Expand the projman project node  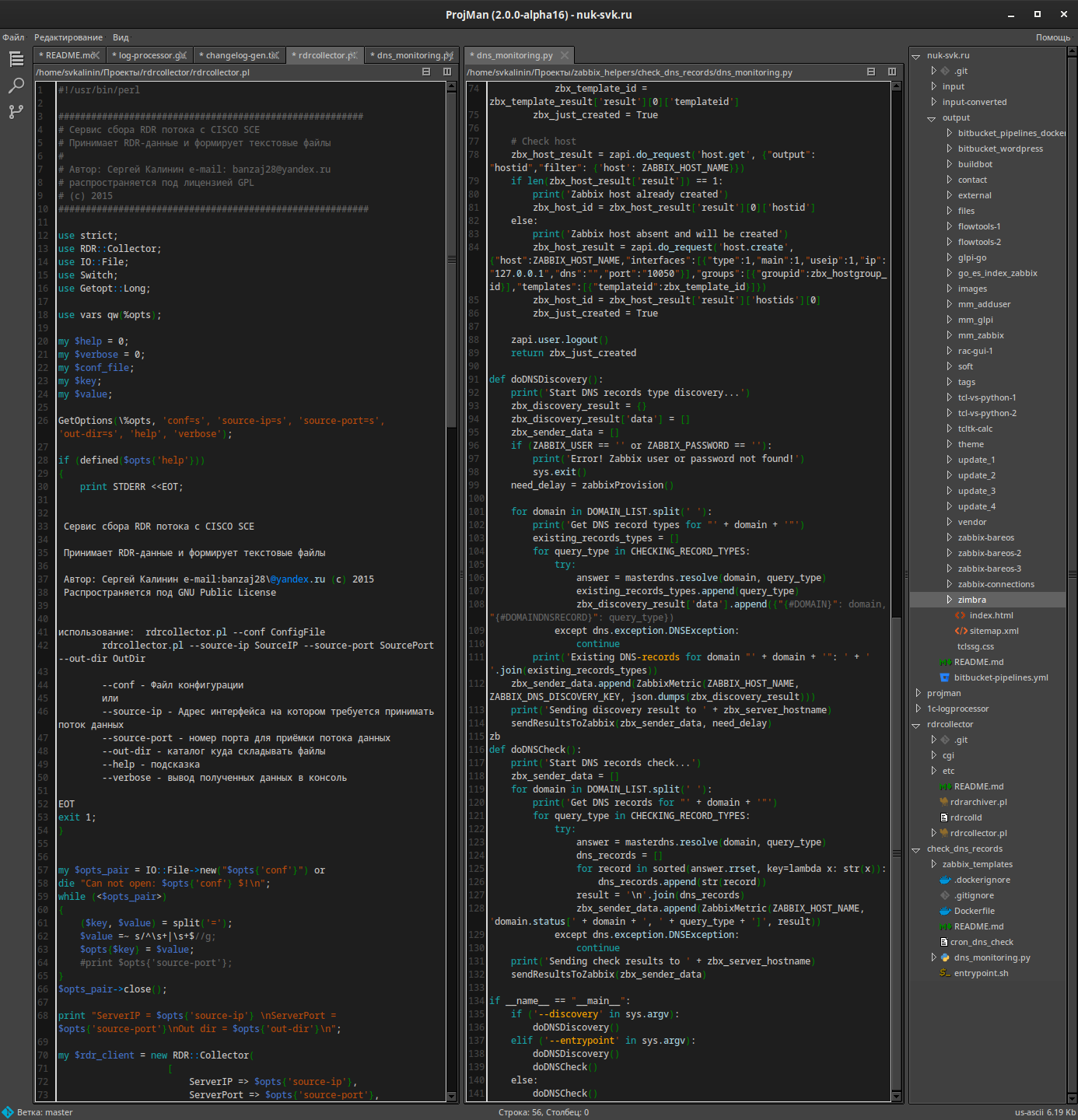[x=918, y=693]
